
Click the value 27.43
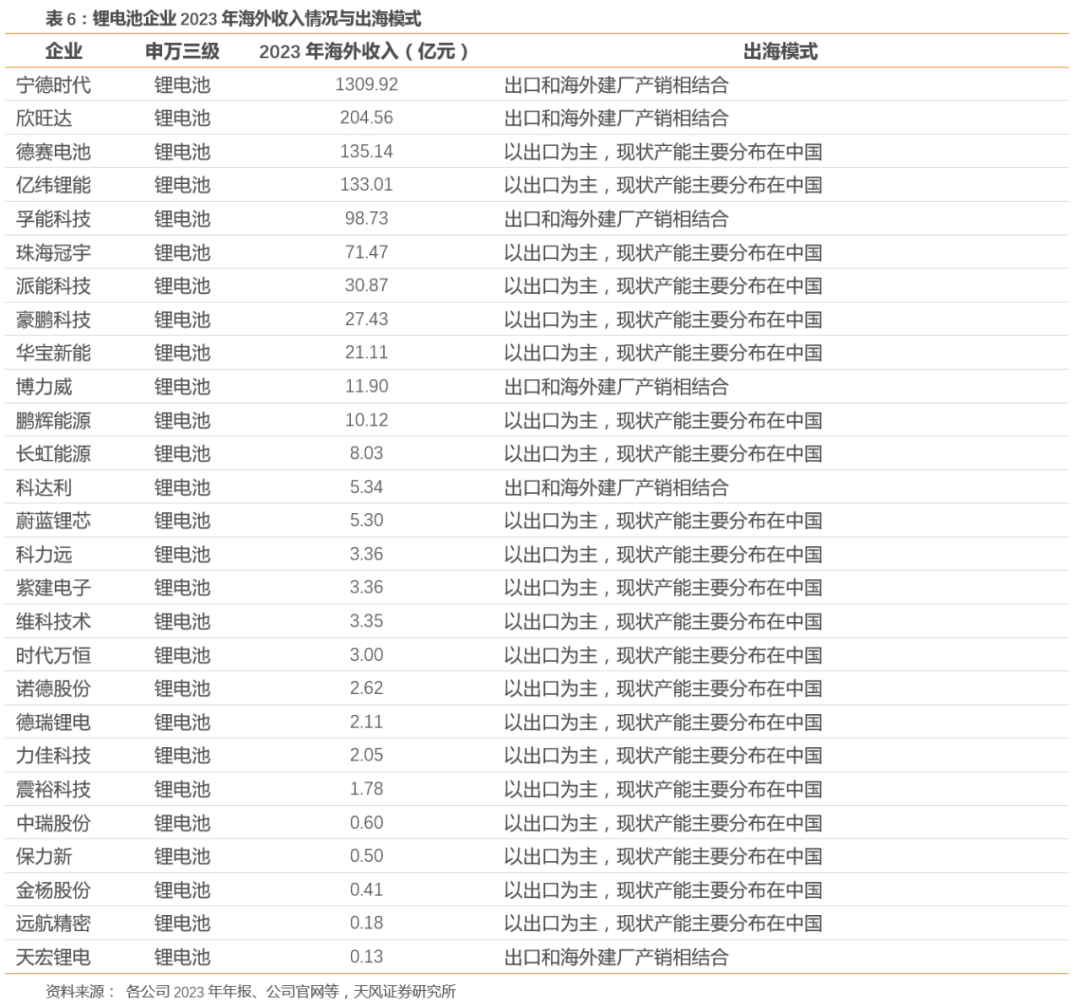pos(366,319)
